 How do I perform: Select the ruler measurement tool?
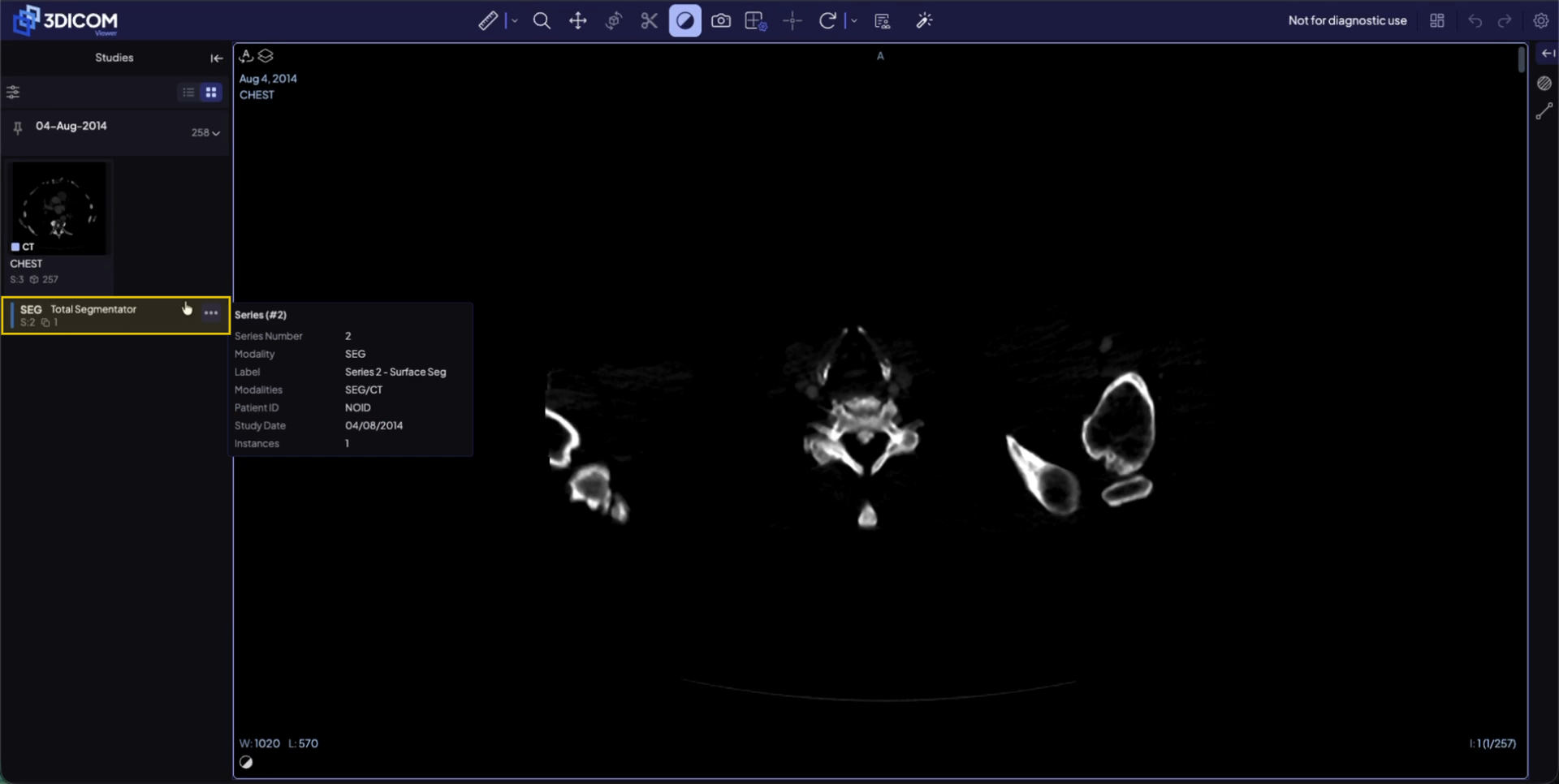488,21
